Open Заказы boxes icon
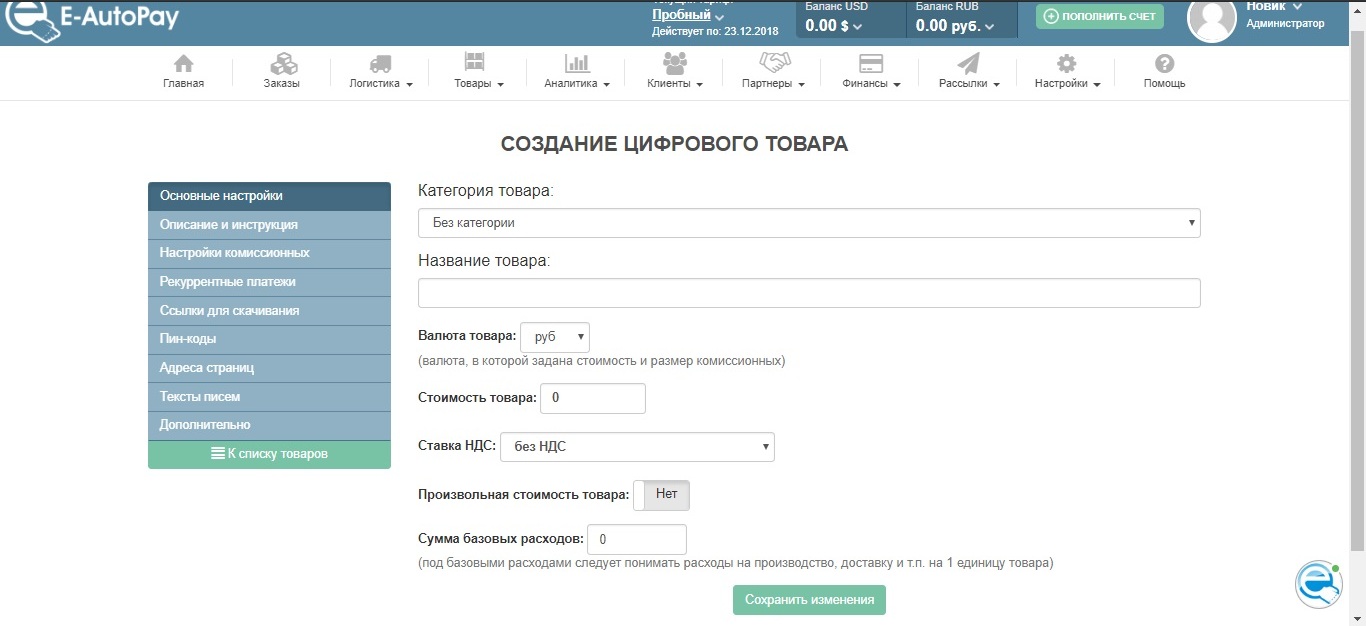 pos(281,64)
